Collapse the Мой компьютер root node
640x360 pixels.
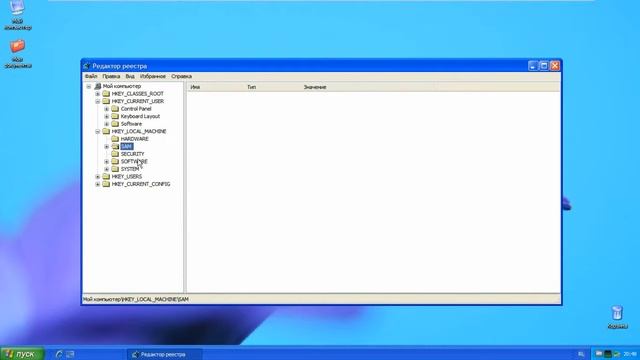pyautogui.click(x=89, y=87)
